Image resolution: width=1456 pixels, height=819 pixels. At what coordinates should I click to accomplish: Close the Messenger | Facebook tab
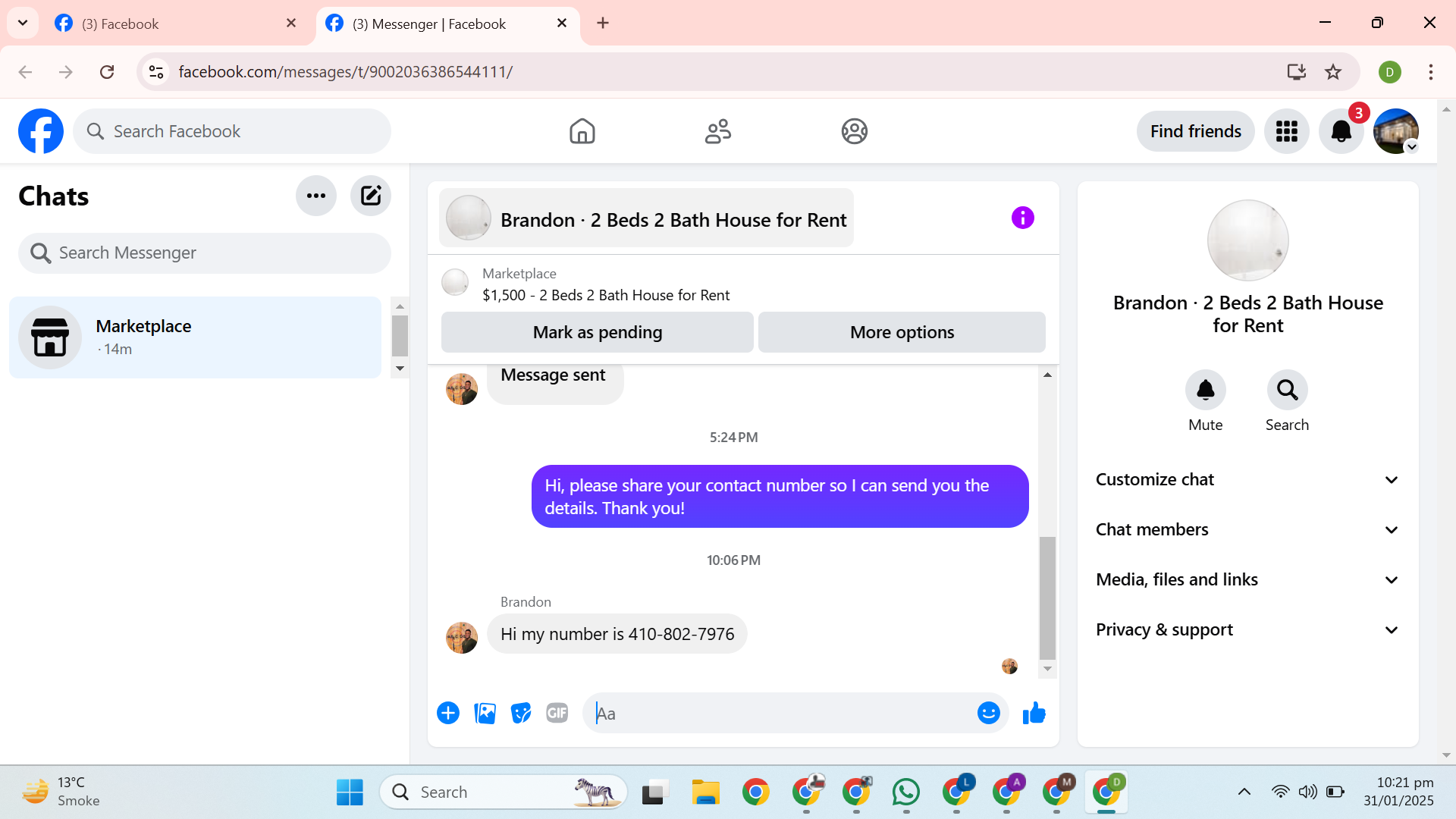tap(562, 24)
